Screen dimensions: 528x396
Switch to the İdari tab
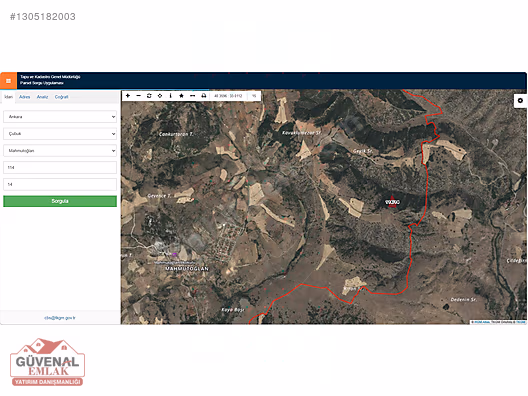point(8,97)
